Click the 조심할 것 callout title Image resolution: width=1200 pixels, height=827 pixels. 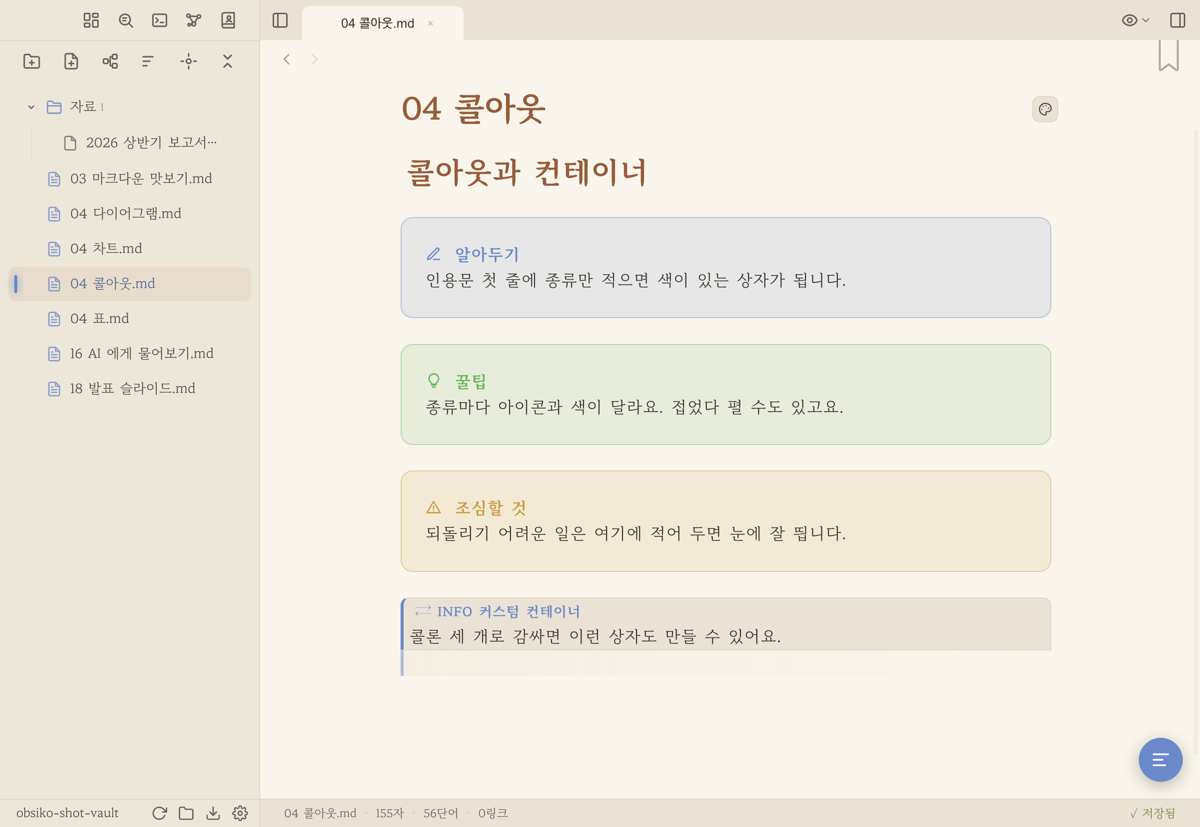click(490, 507)
